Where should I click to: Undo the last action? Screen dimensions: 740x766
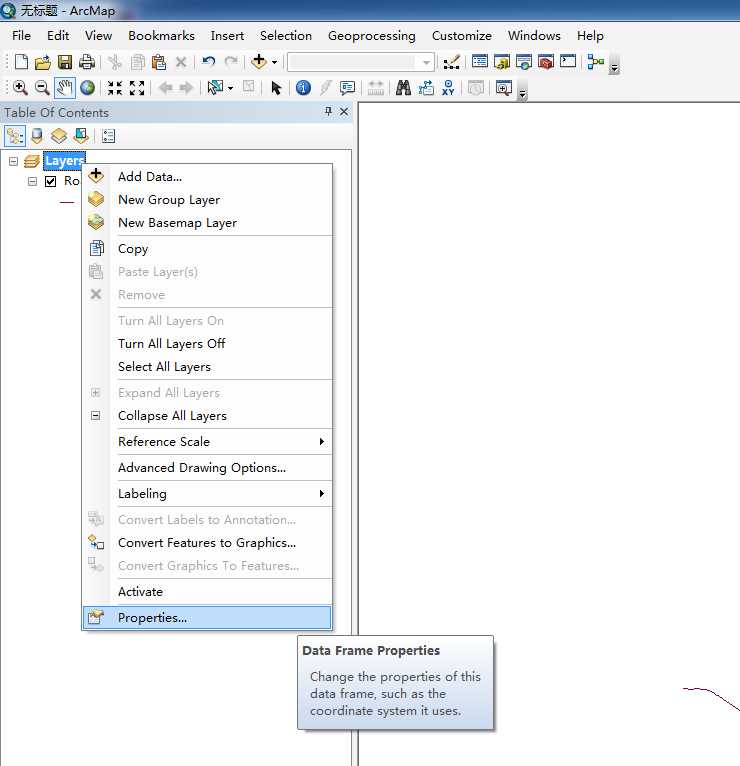click(209, 62)
